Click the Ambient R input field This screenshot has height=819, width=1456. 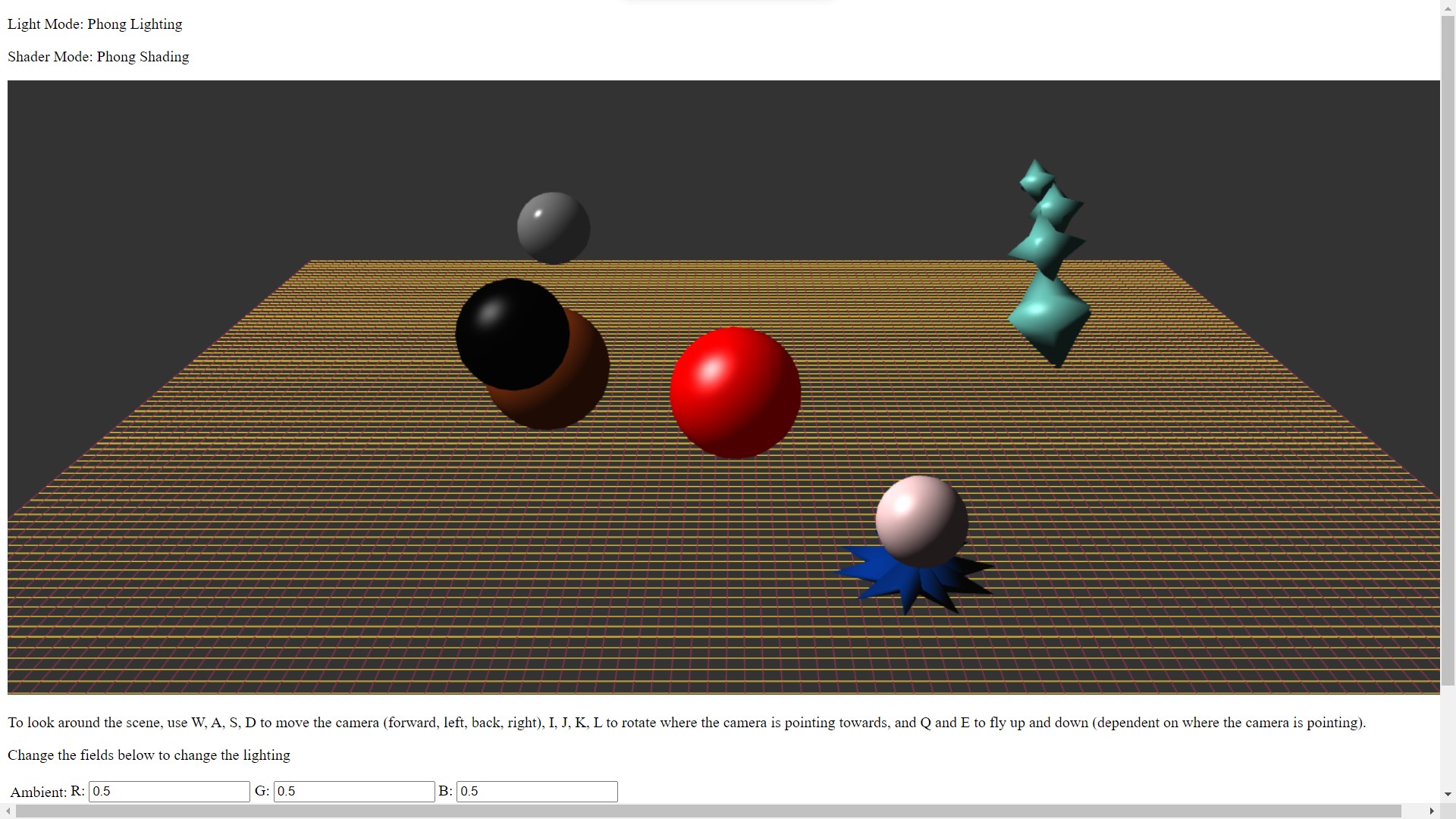point(168,791)
